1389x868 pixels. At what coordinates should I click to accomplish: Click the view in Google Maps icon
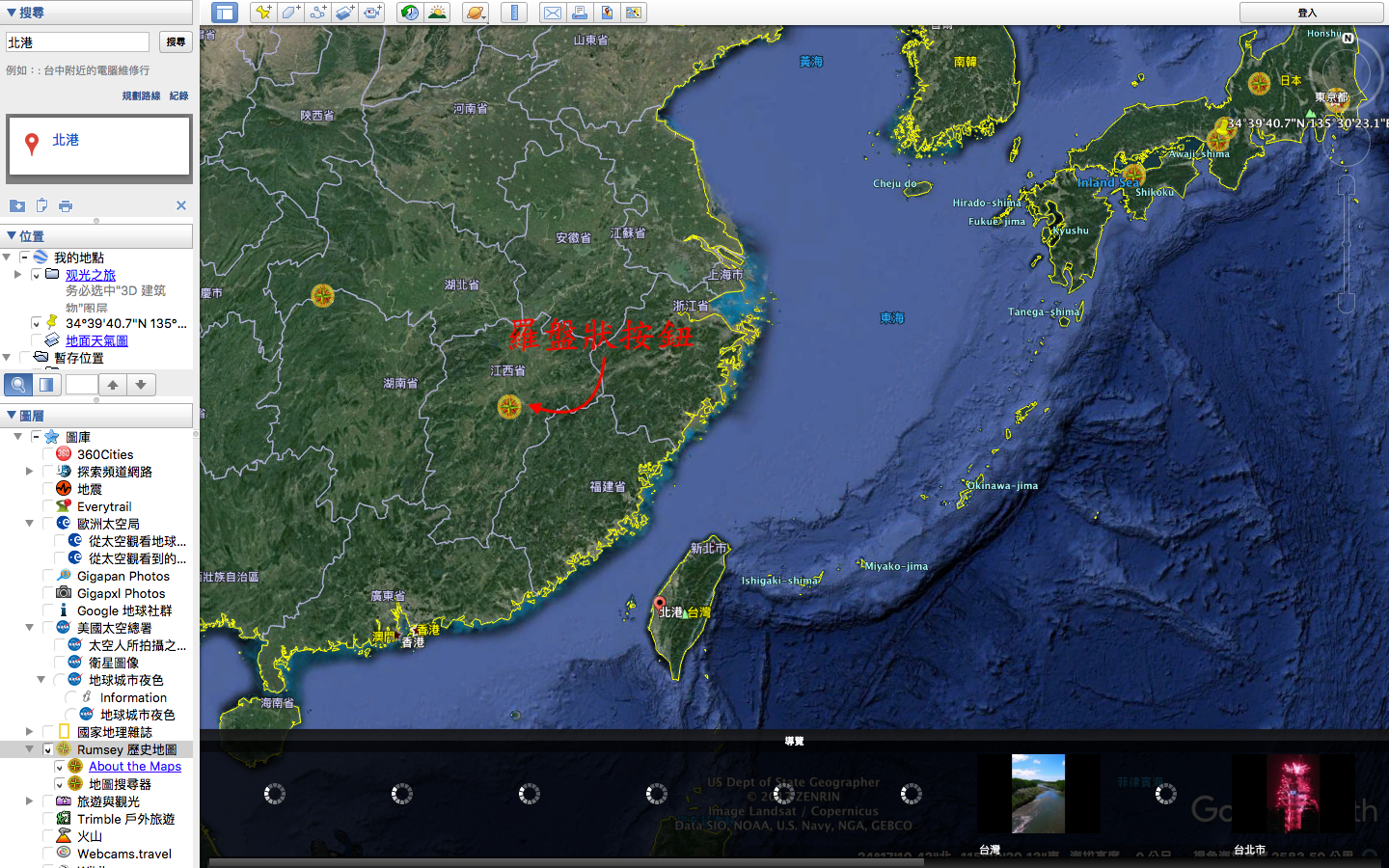coord(607,13)
